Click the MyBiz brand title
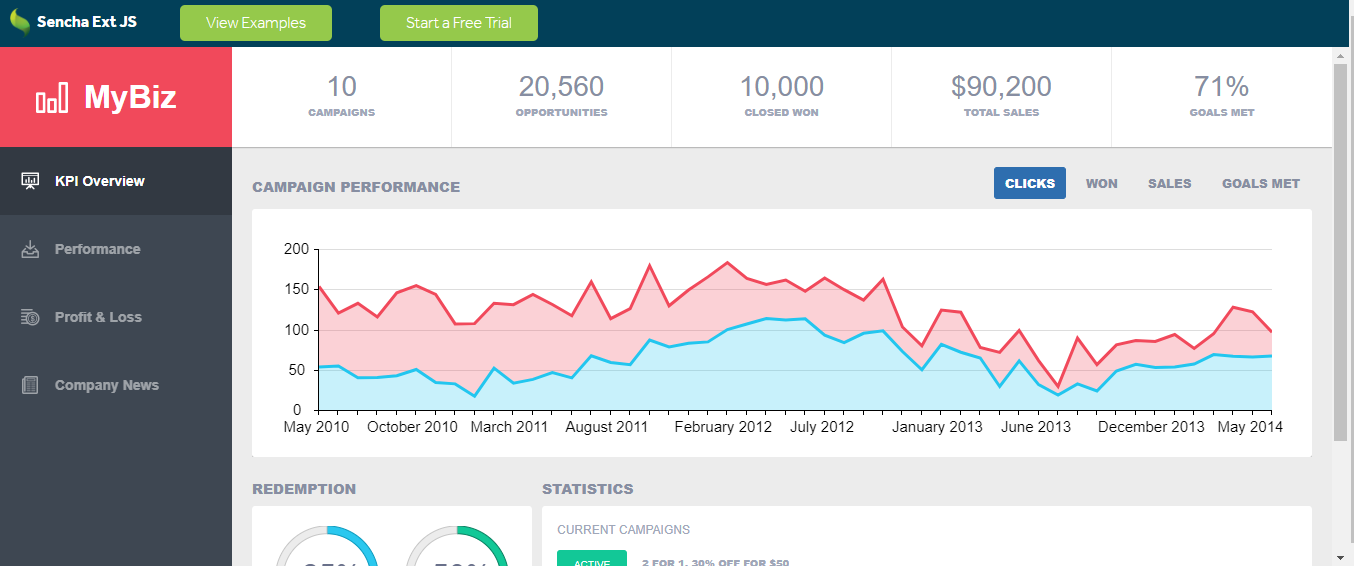Viewport: 1354px width, 566px height. [130, 97]
